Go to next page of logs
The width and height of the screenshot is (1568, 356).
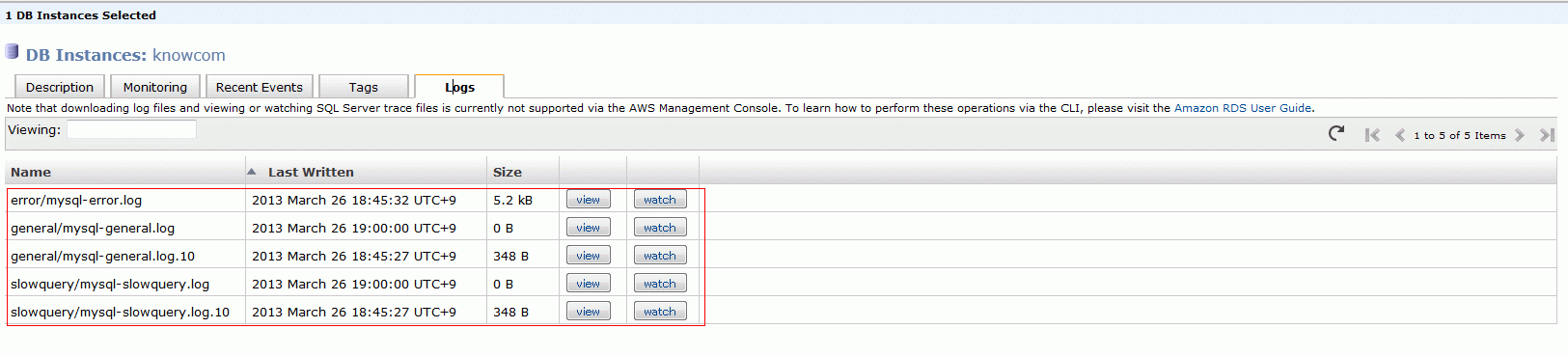click(x=1520, y=135)
